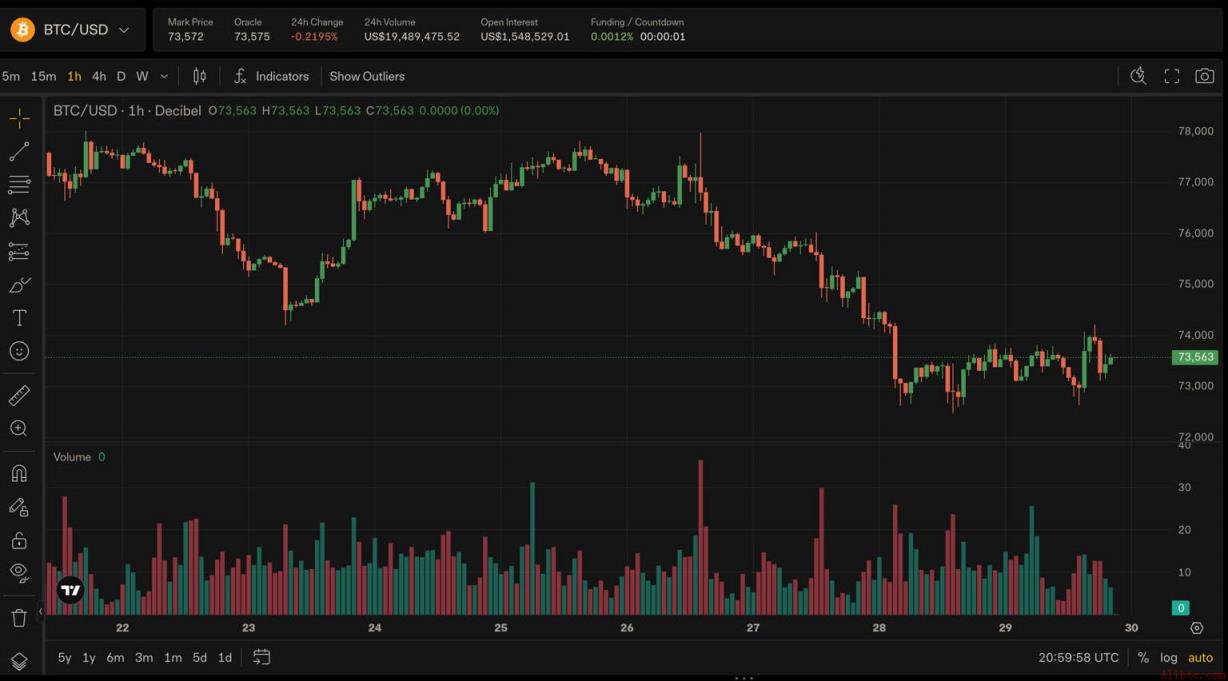Open the emoji sticker tool
This screenshot has height=681, width=1228.
pyautogui.click(x=19, y=351)
